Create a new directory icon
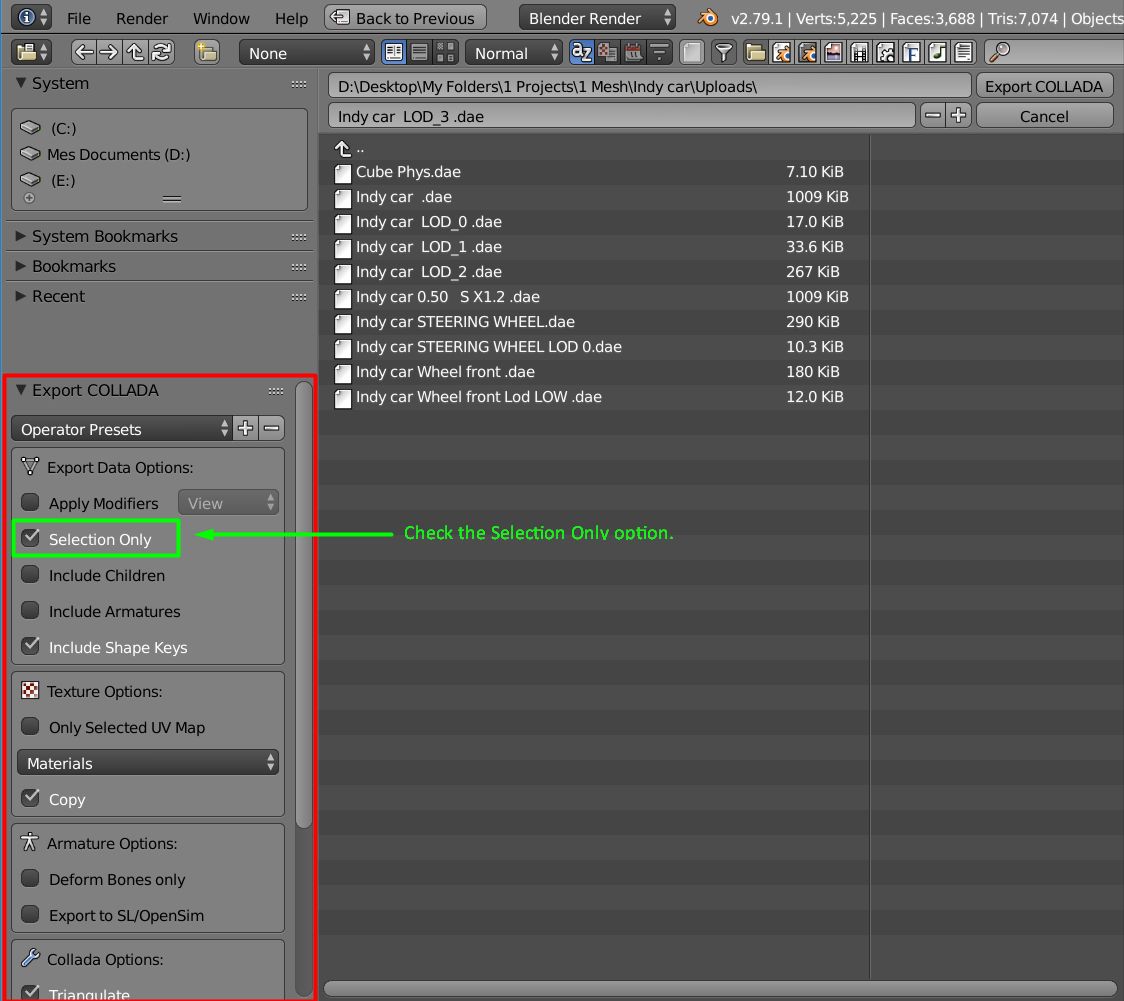1124x1001 pixels. [x=206, y=52]
